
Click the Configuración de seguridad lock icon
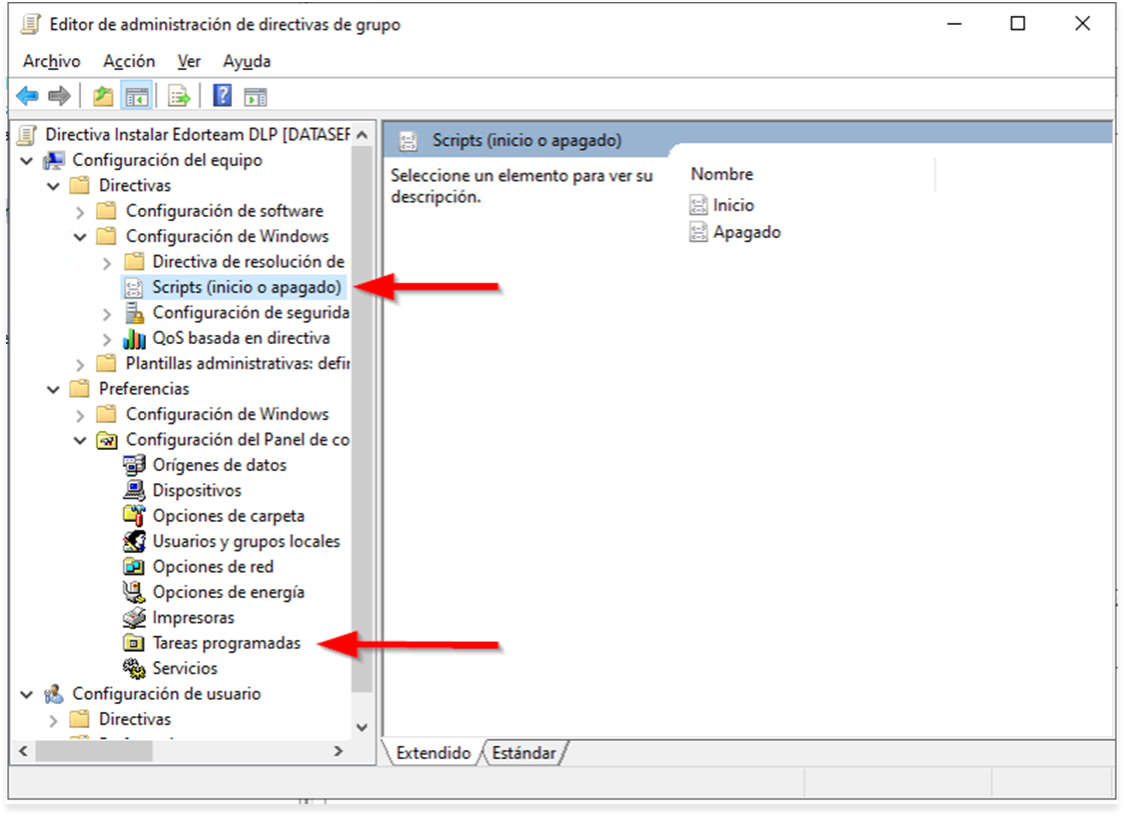tap(134, 313)
